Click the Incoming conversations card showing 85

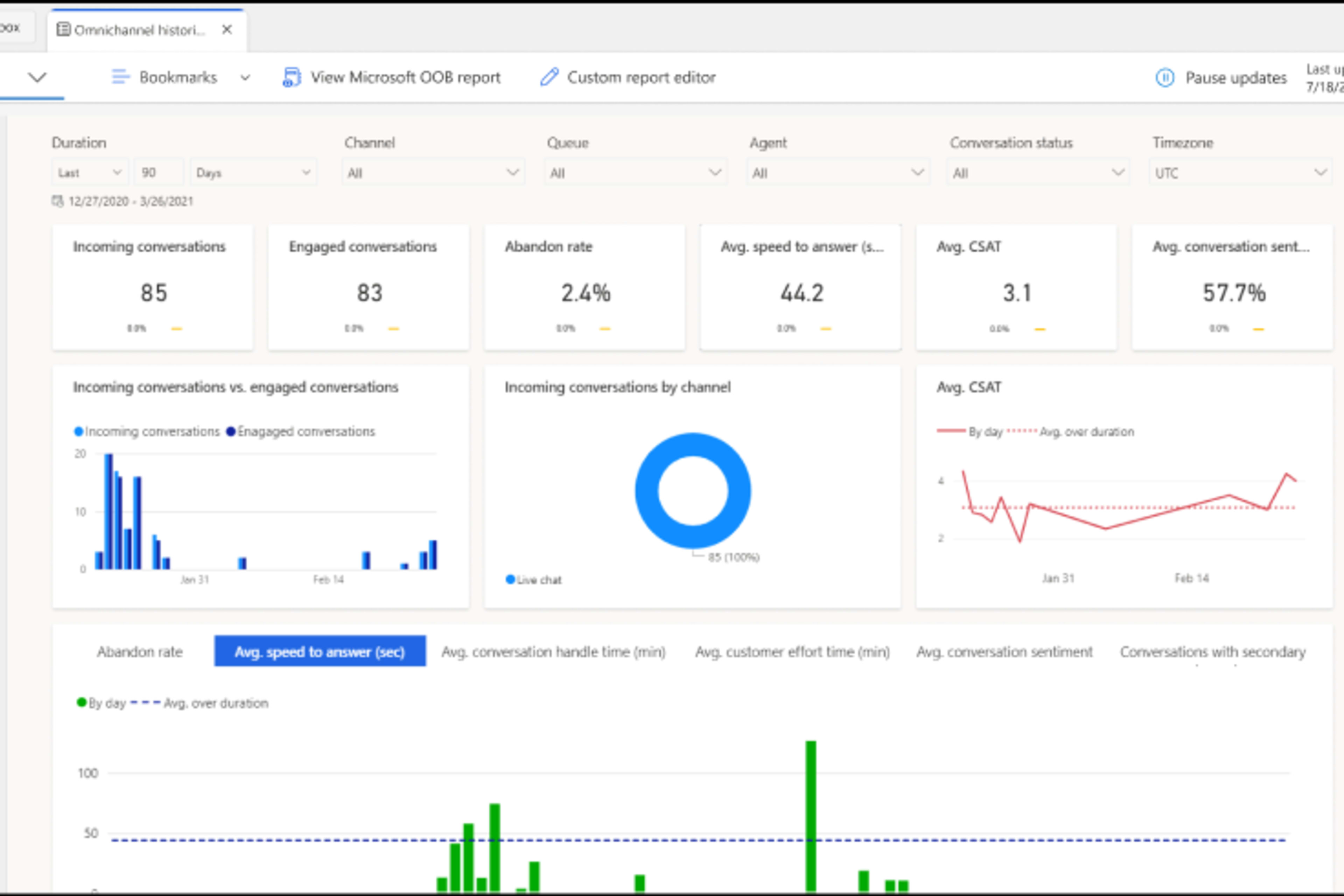point(153,287)
